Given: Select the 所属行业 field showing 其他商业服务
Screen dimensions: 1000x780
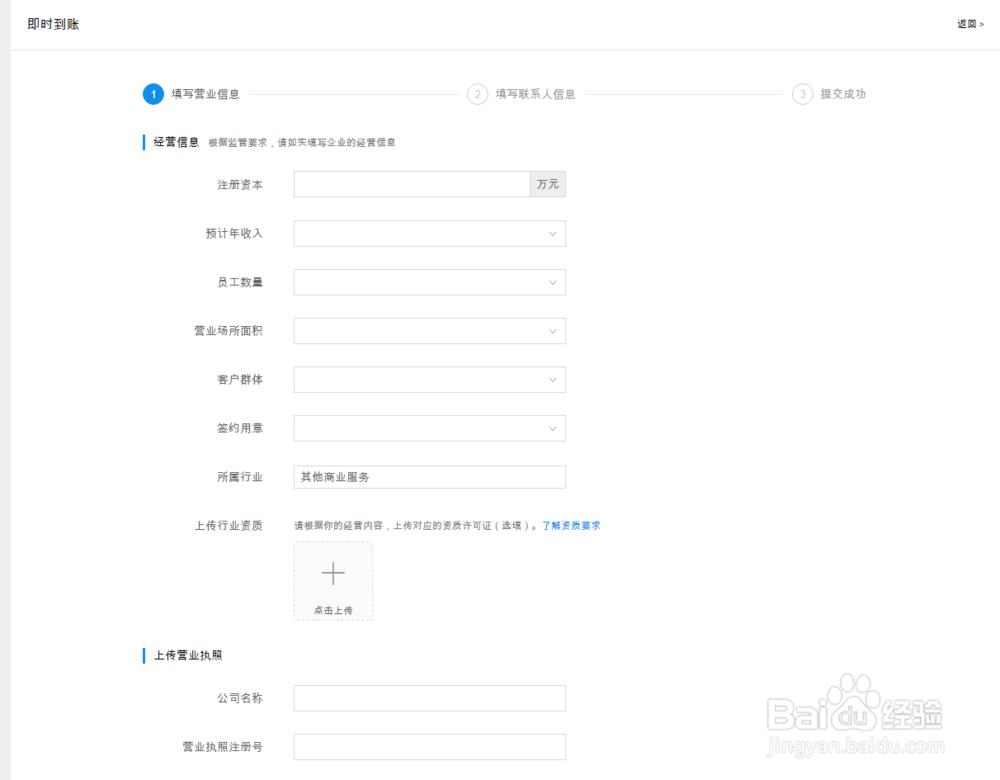Looking at the screenshot, I should (430, 477).
